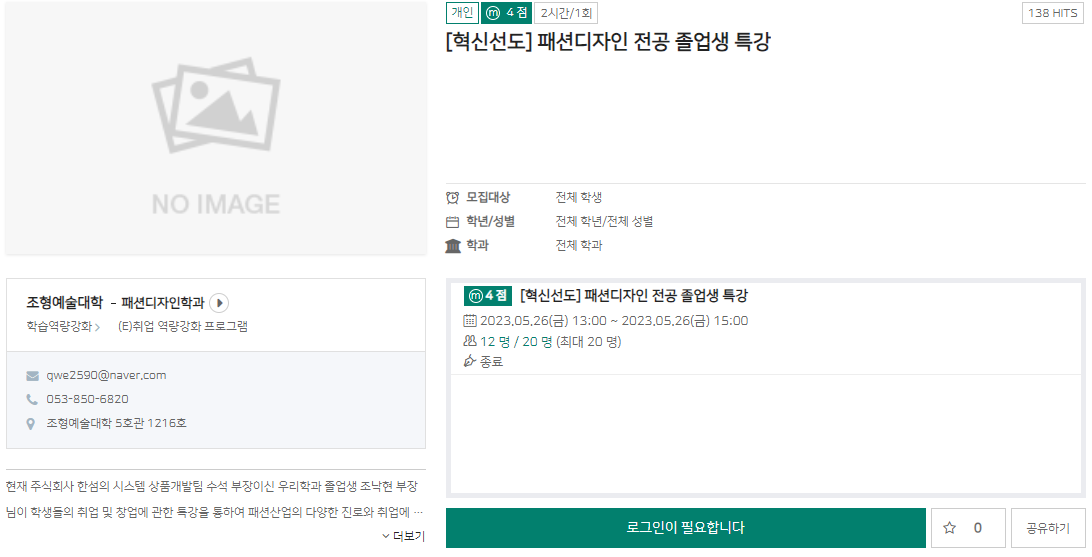
Task: Click the calendar icon beside 학년/성별
Action: (x=453, y=222)
